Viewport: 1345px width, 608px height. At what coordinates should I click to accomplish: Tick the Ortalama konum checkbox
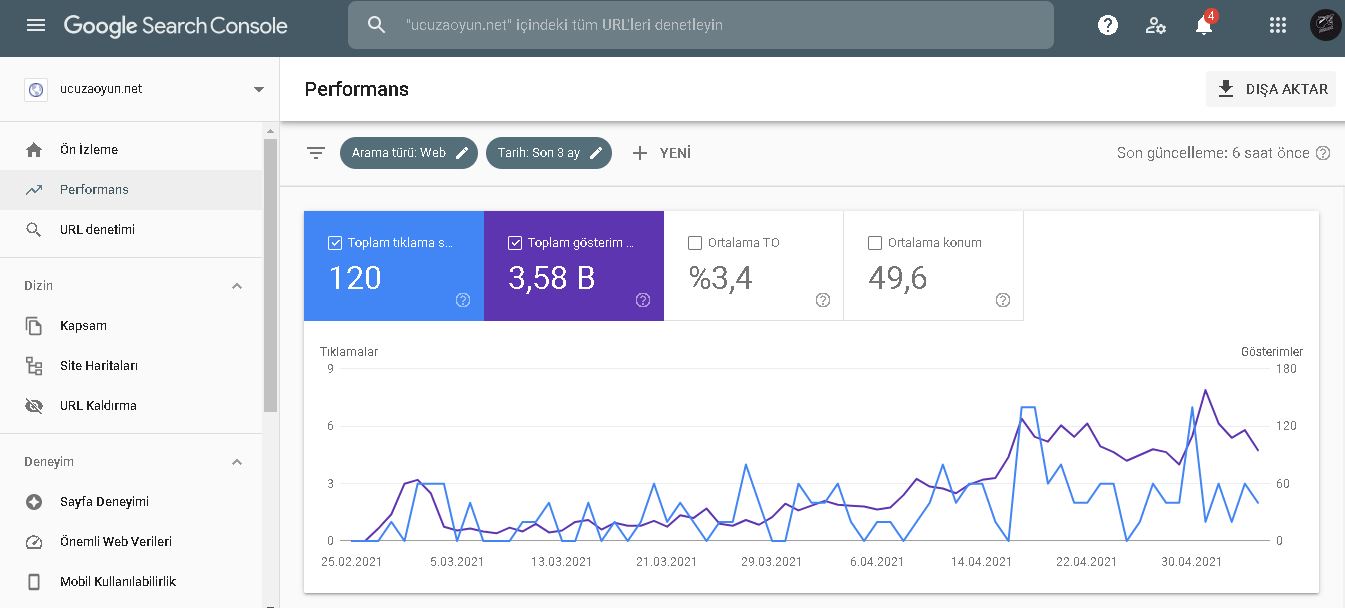[x=875, y=243]
